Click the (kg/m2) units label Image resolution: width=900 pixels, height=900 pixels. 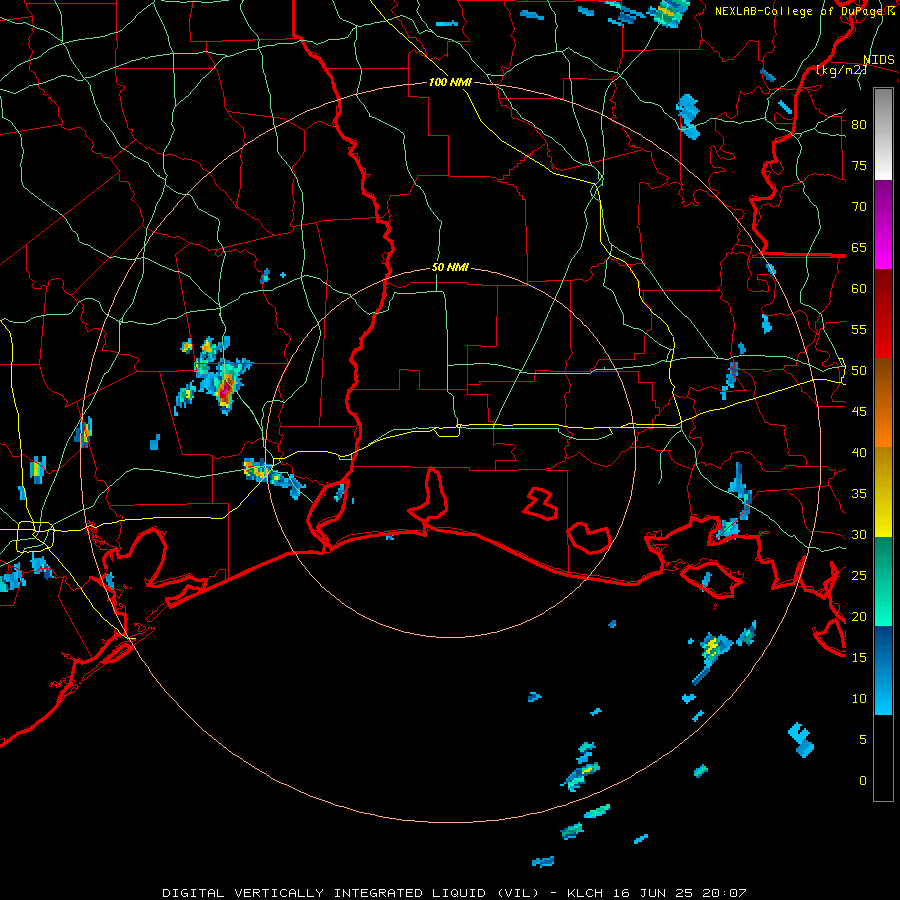click(x=840, y=70)
